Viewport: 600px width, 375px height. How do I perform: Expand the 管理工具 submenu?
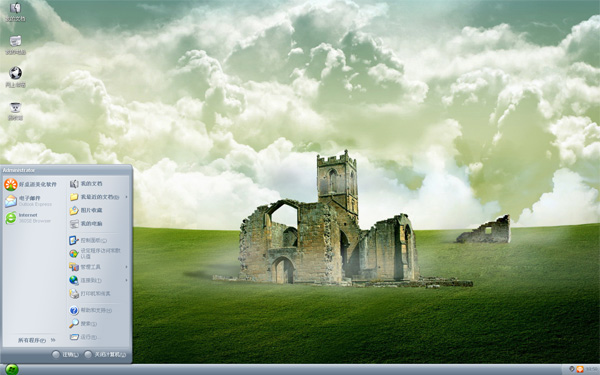click(x=99, y=267)
